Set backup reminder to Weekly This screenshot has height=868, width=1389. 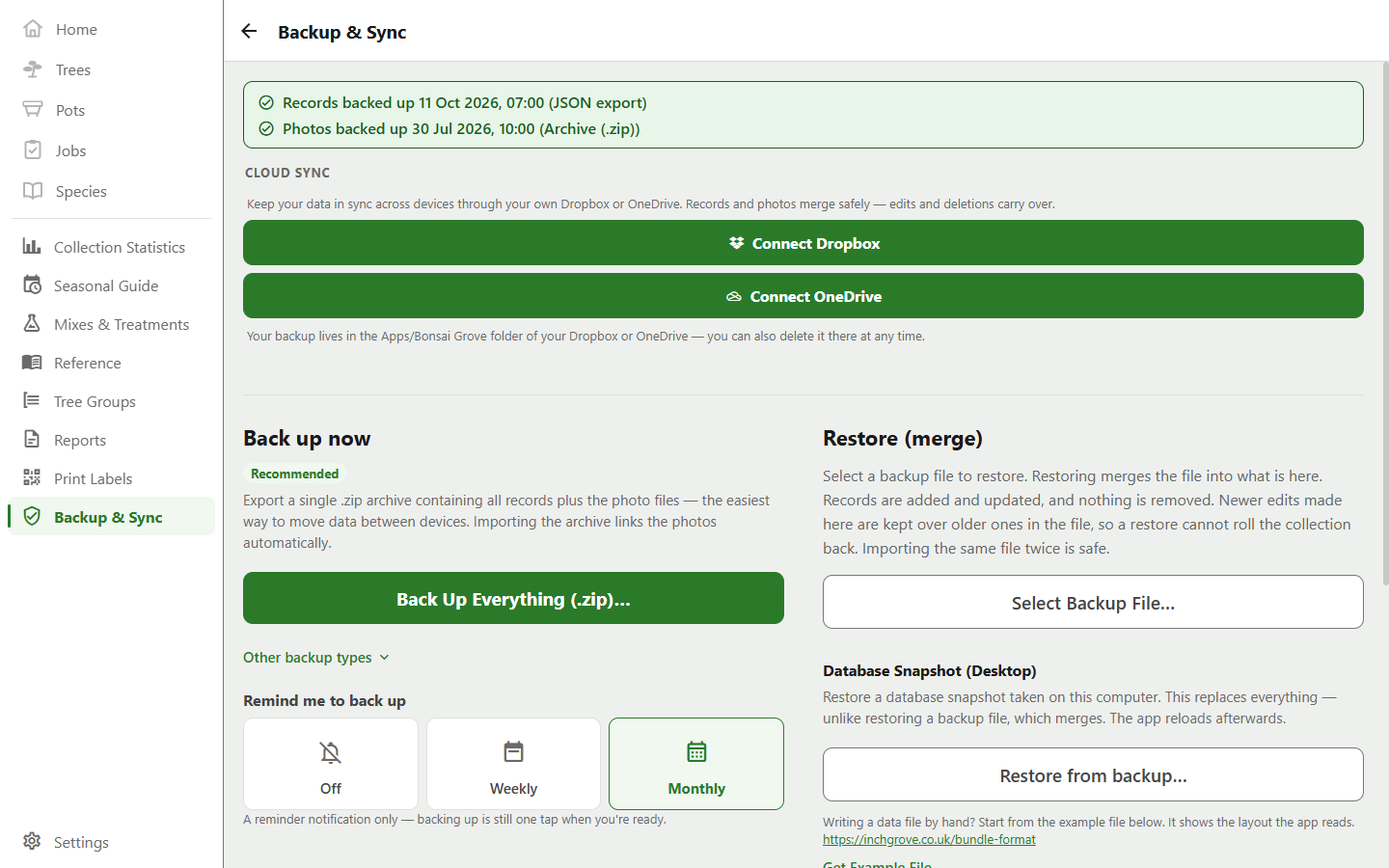(513, 764)
